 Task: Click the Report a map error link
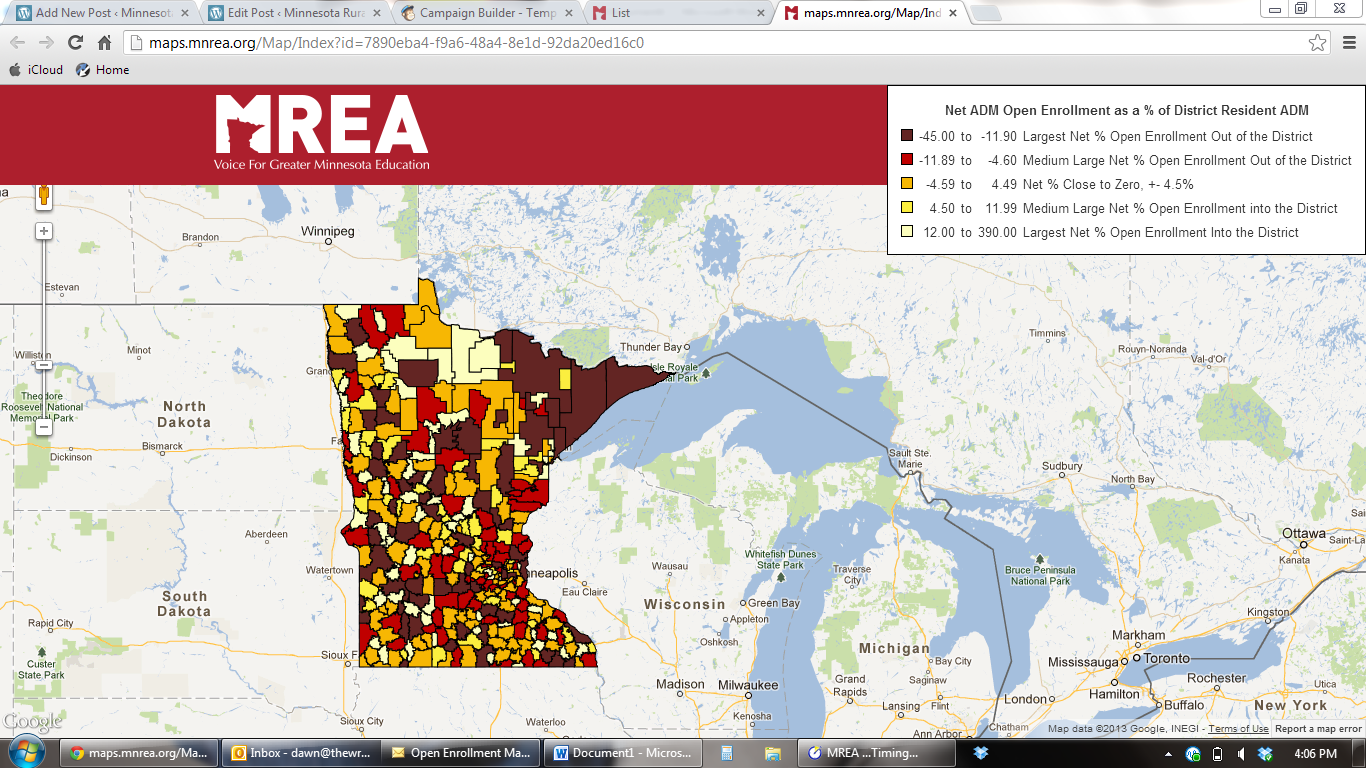click(x=1318, y=729)
